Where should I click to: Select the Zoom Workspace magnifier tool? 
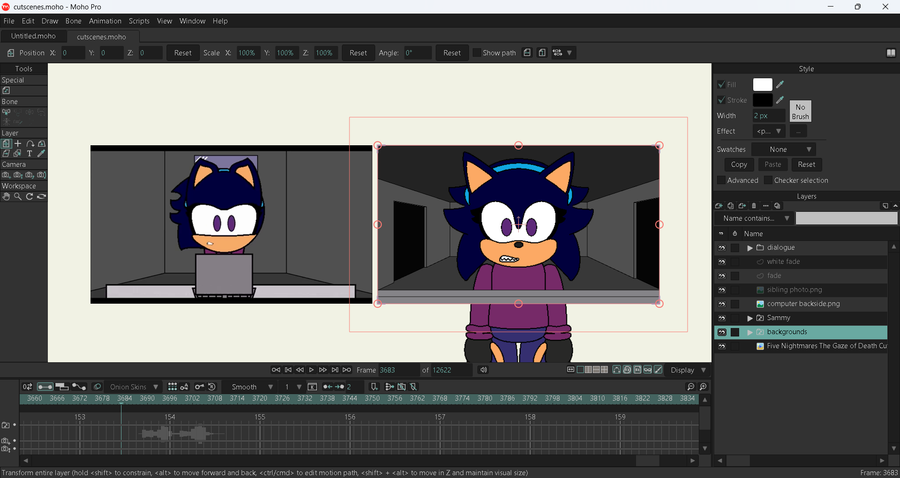coord(18,197)
